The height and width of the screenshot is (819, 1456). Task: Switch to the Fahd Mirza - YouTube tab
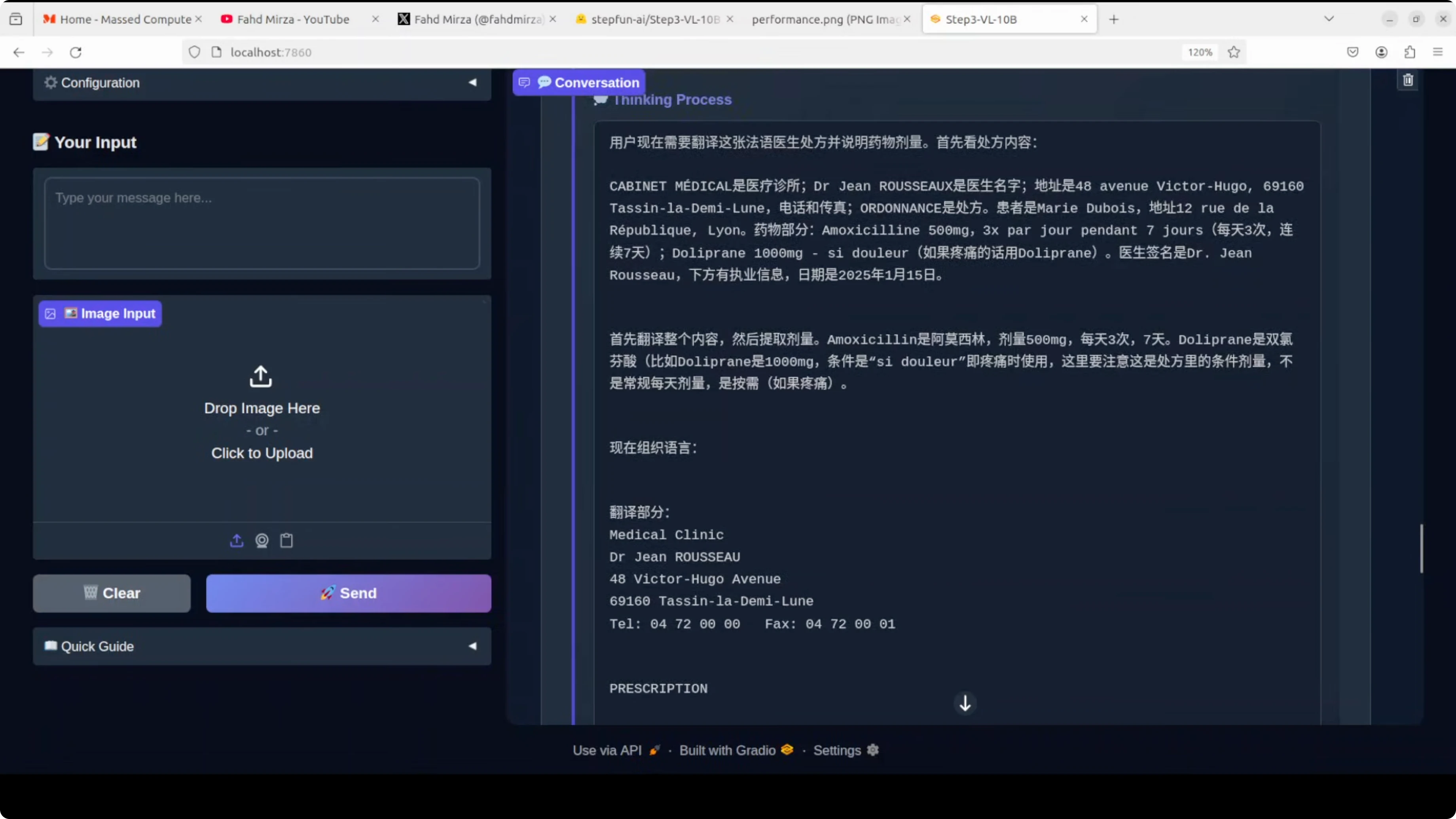tap(293, 19)
